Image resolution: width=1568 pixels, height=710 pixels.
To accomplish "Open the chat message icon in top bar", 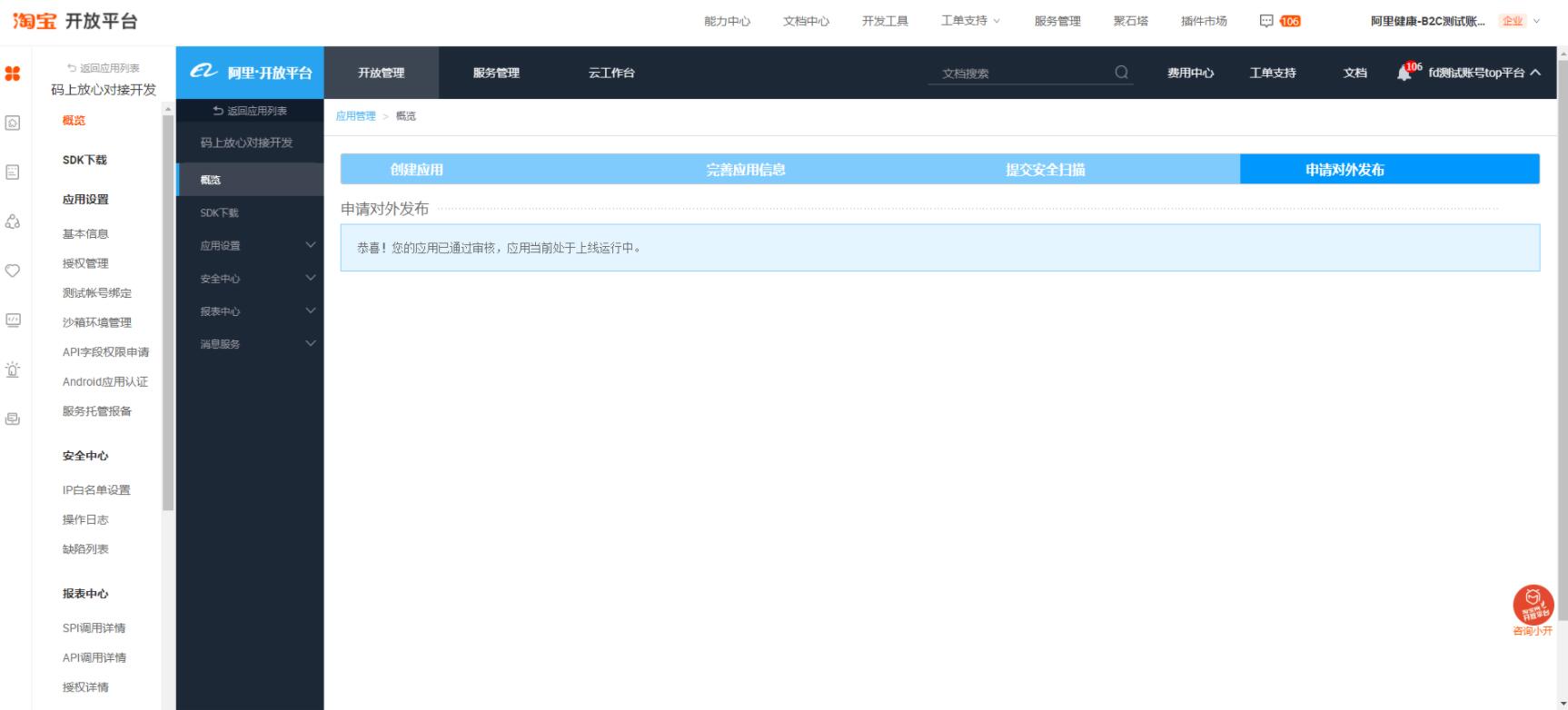I will [1266, 21].
